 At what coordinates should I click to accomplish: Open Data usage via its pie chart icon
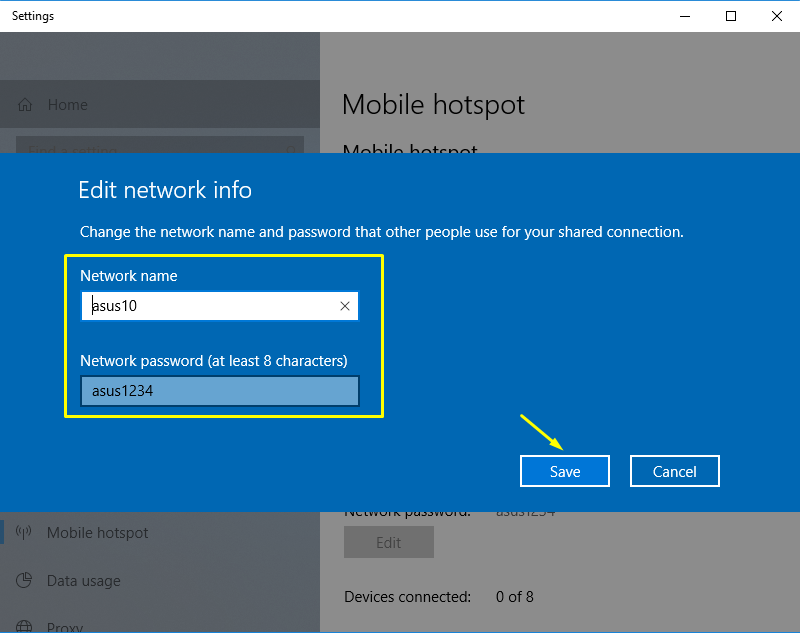pos(23,581)
